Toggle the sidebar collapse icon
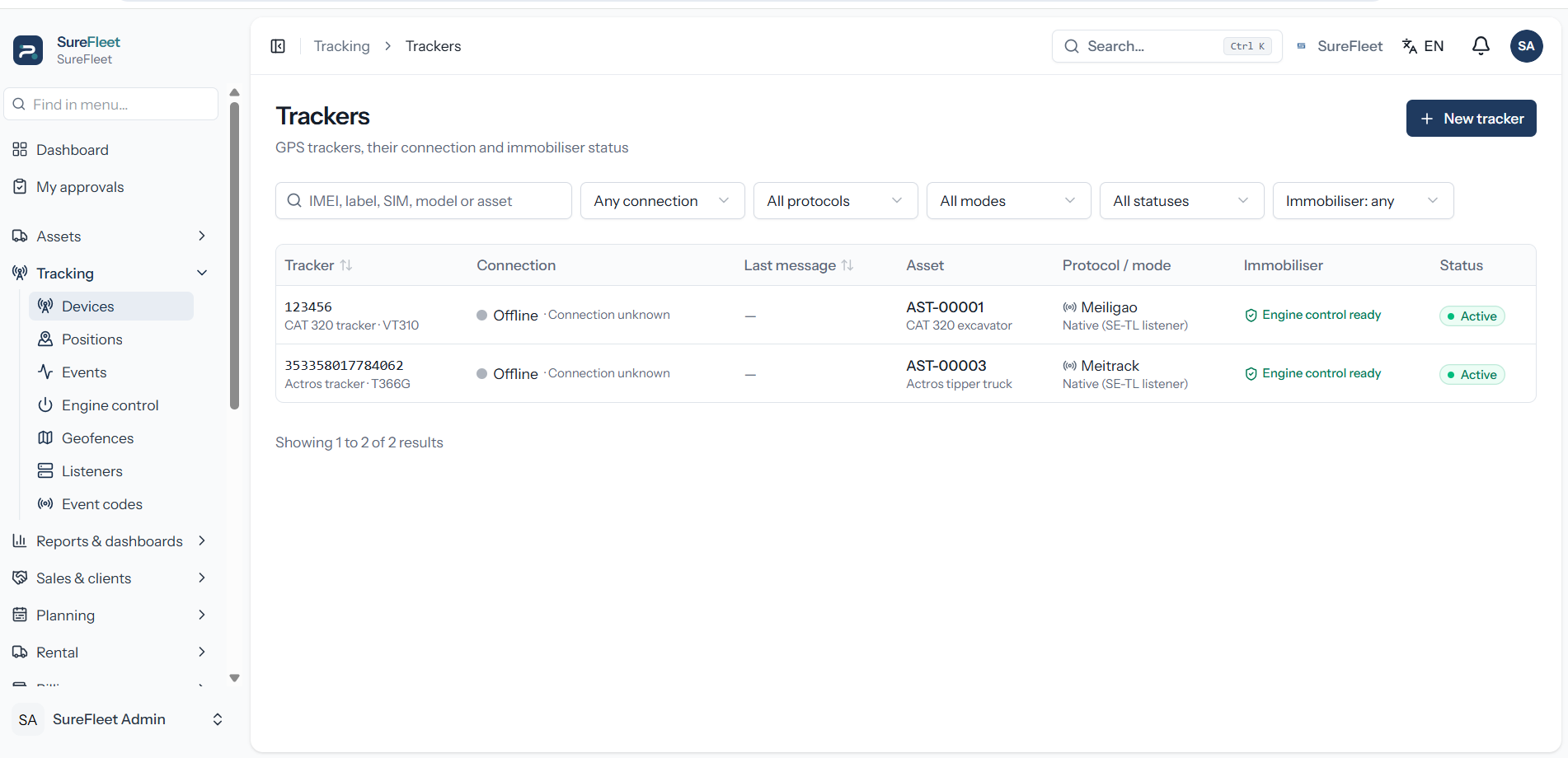The image size is (1568, 758). (278, 46)
